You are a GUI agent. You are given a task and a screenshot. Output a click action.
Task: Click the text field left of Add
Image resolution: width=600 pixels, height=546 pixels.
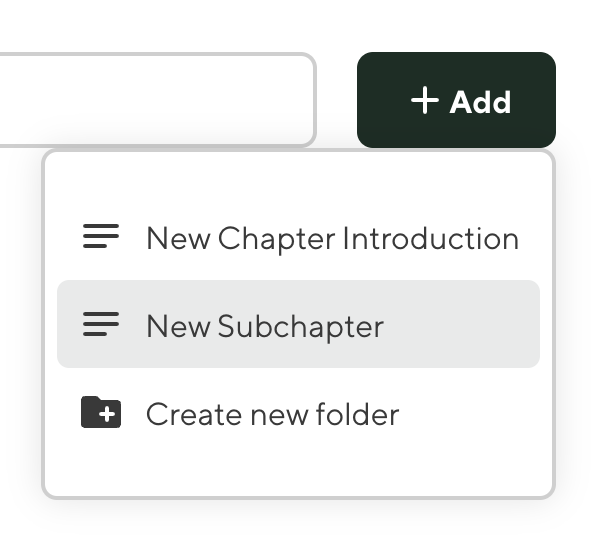tap(150, 100)
